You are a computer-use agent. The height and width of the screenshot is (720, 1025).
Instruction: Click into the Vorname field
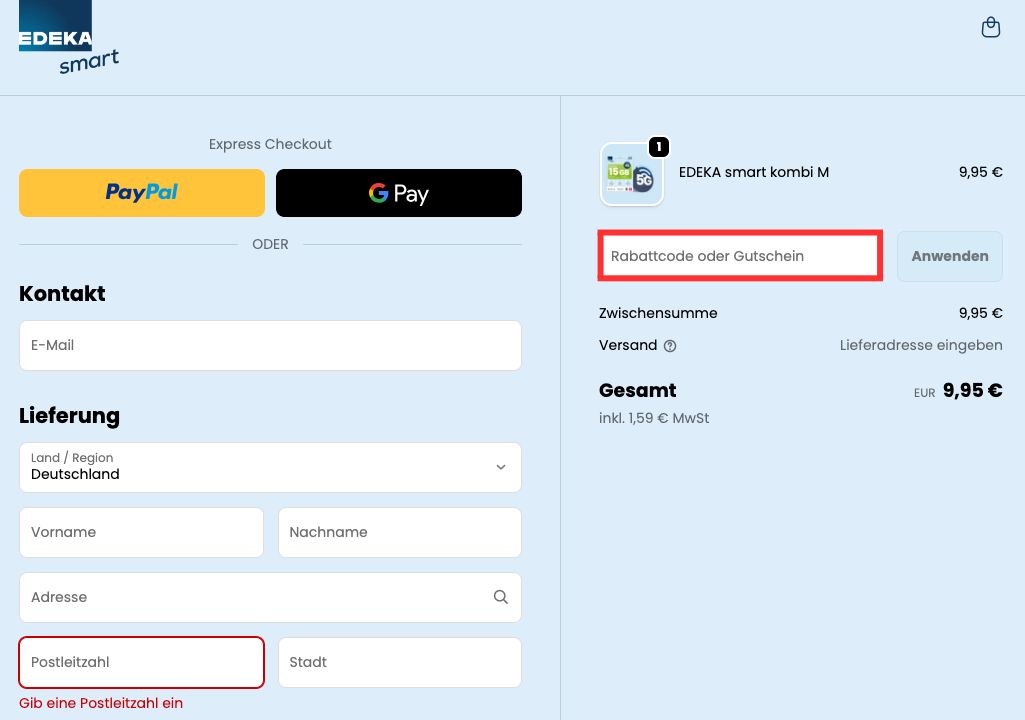tap(141, 532)
